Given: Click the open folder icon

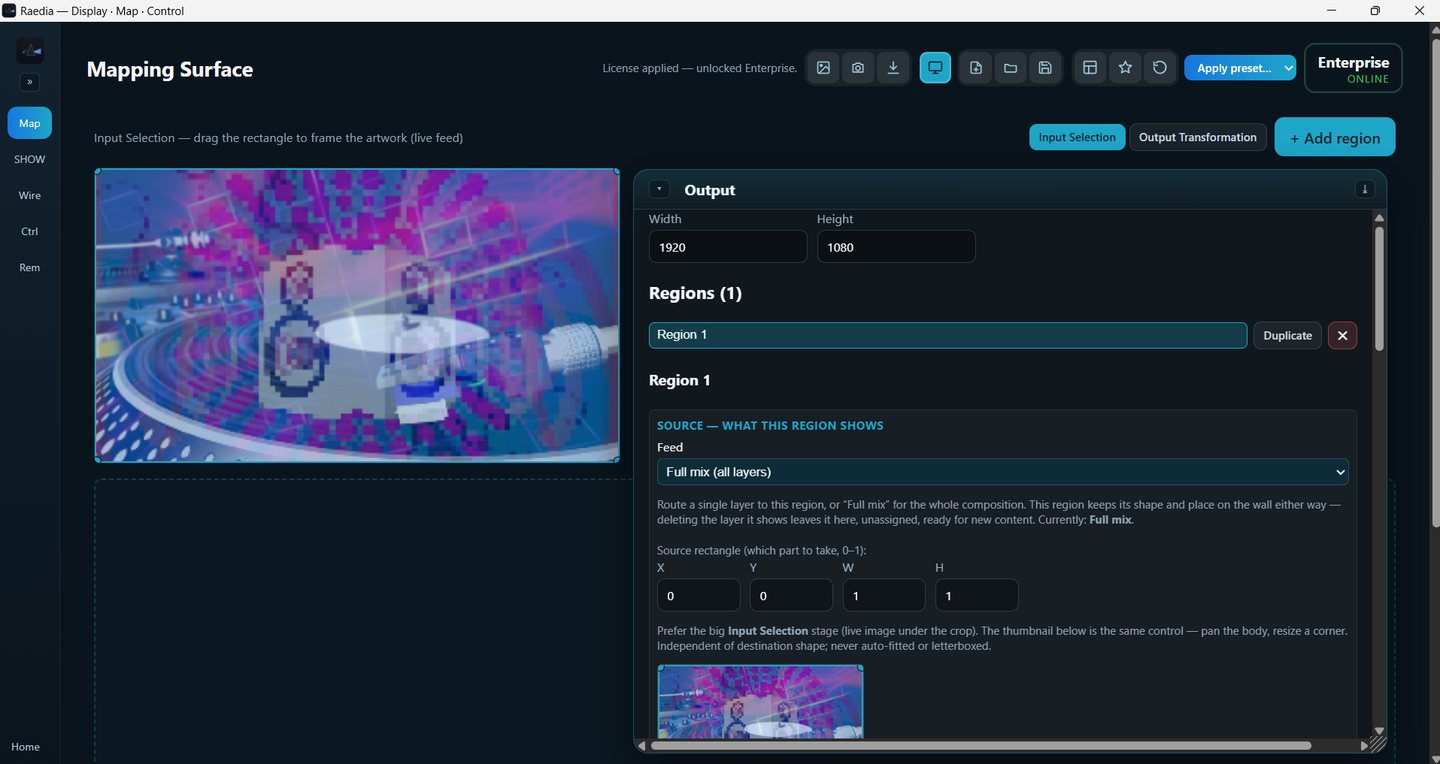Looking at the screenshot, I should point(1011,68).
